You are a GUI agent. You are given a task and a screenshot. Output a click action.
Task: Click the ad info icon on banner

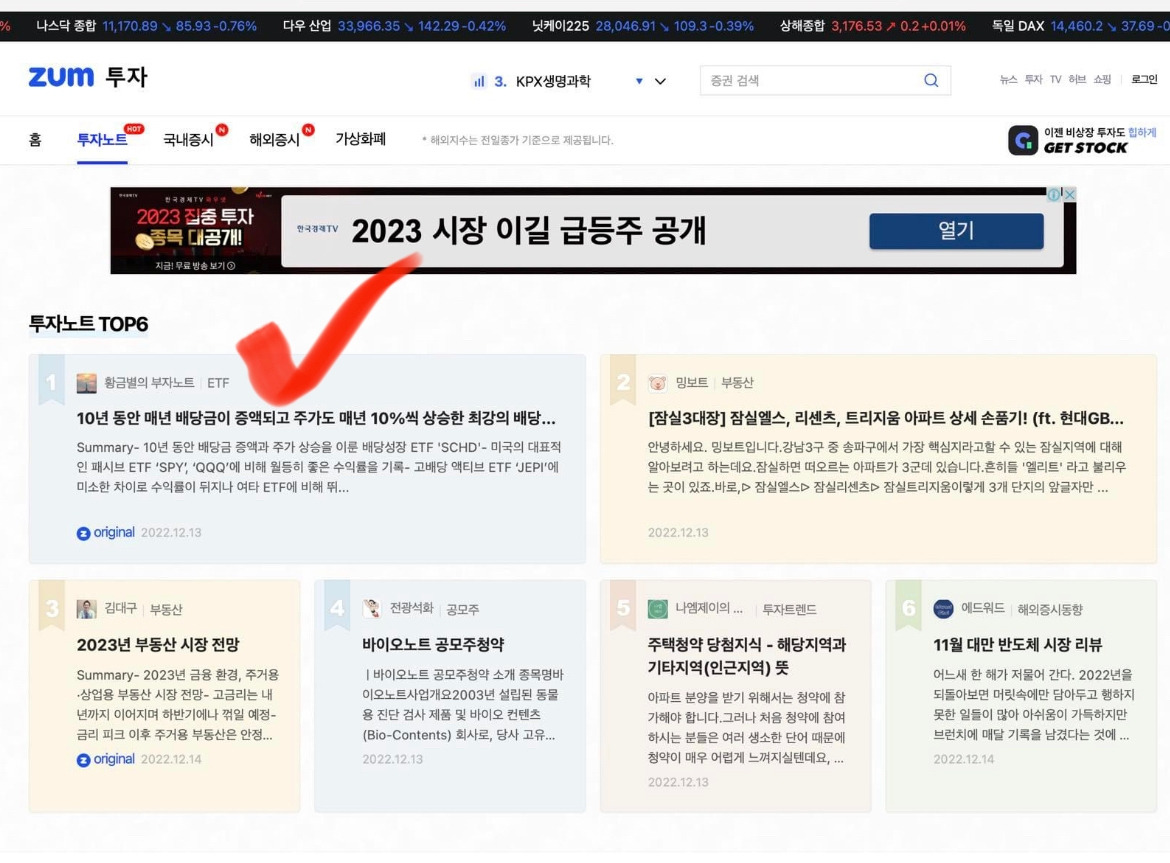pyautogui.click(x=1054, y=195)
